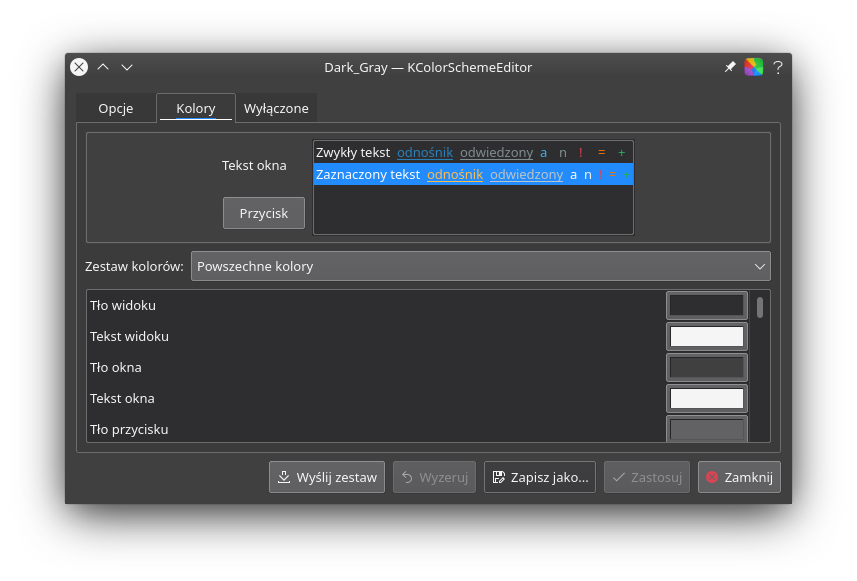
Task: Select the Tło przycisku list row label
Action: click(129, 430)
